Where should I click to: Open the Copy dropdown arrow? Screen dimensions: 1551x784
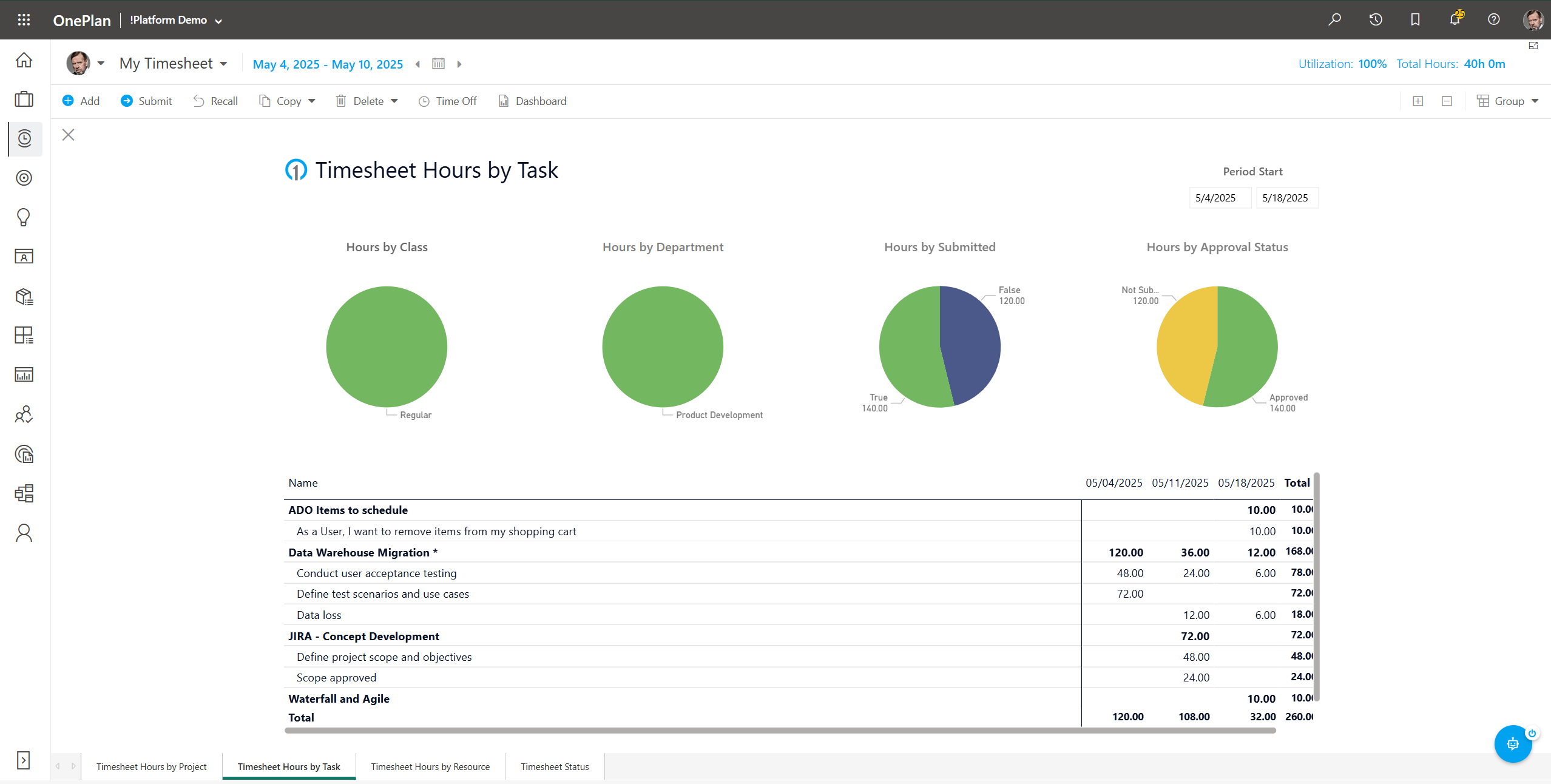tap(311, 101)
